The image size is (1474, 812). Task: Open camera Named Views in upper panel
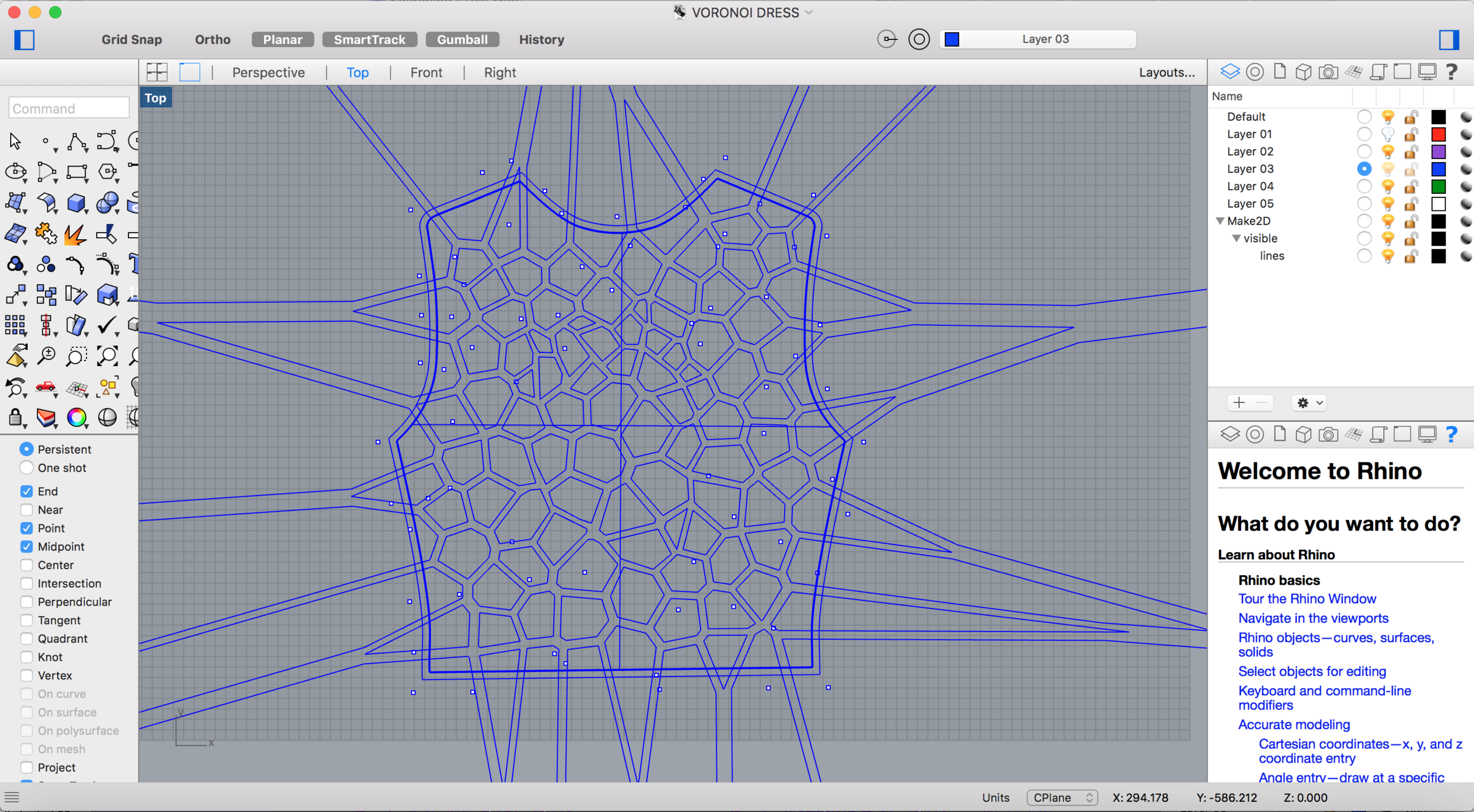(1328, 72)
